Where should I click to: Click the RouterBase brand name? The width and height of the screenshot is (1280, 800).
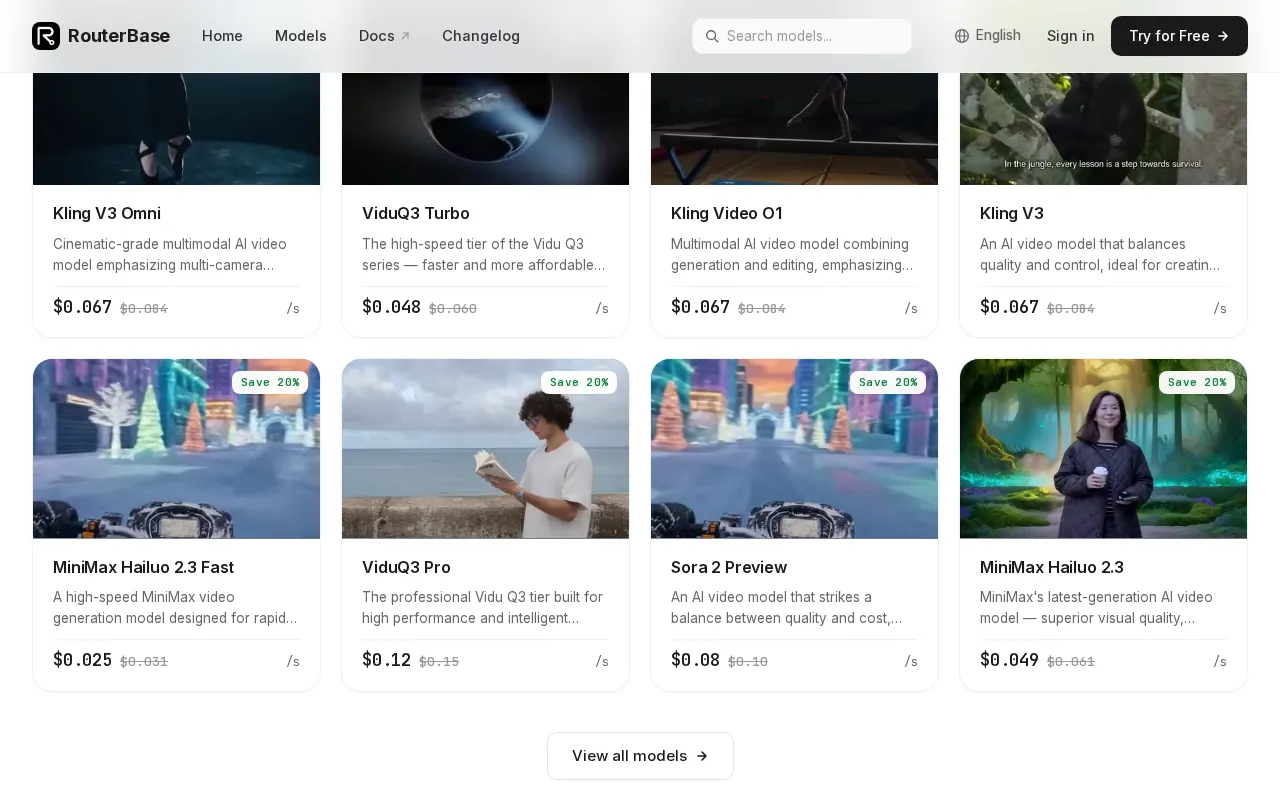tap(119, 36)
